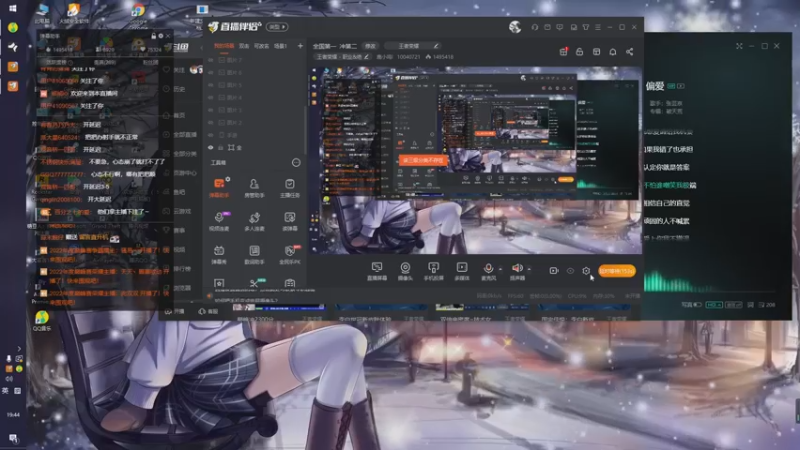Switch to the second scene tab

pyautogui.click(x=244, y=46)
